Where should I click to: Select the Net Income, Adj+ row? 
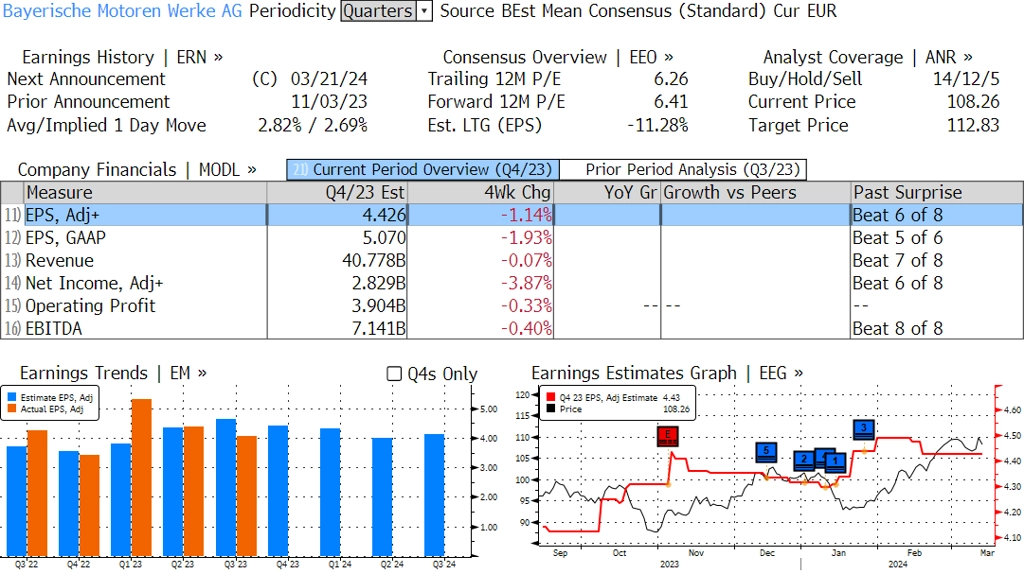[512, 283]
